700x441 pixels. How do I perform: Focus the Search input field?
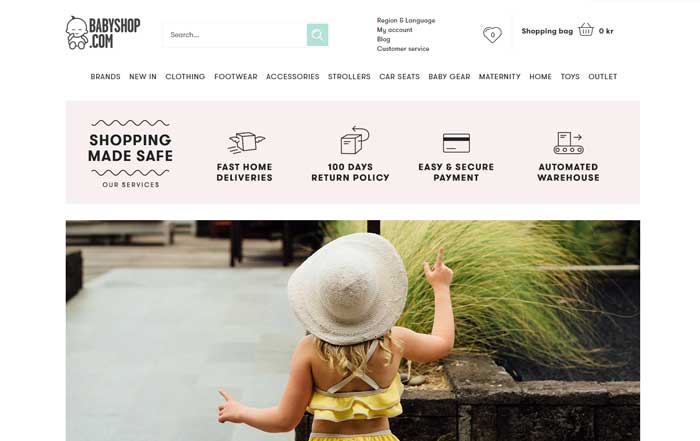[235, 35]
